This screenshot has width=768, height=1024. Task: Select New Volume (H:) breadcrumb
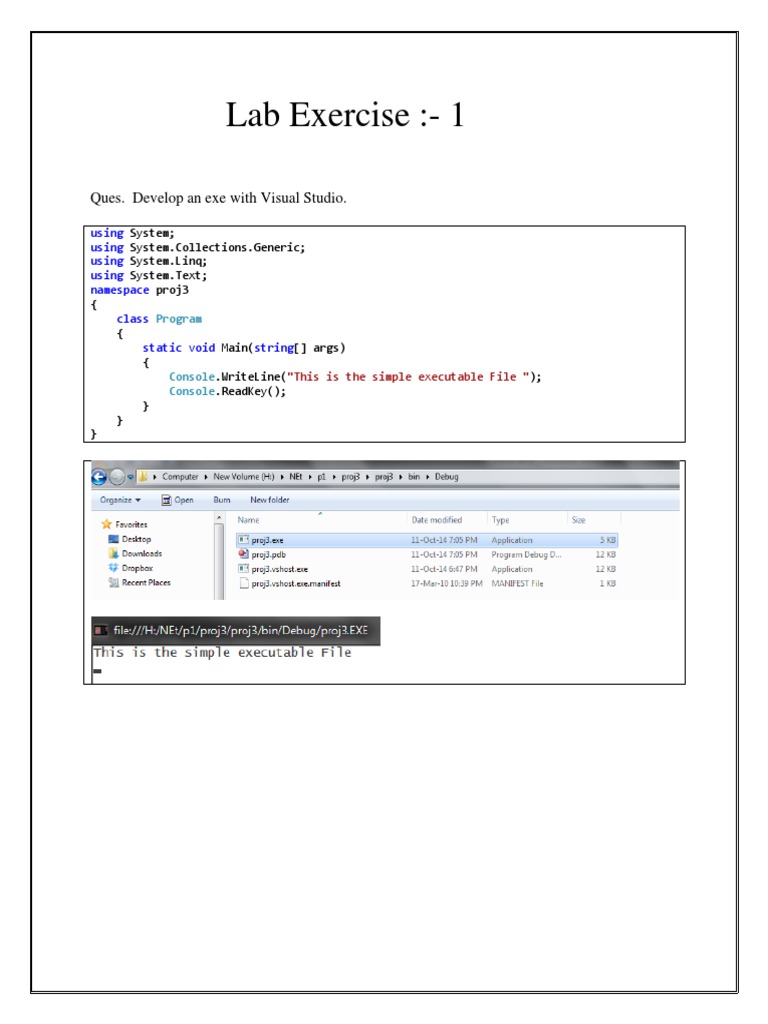244,477
